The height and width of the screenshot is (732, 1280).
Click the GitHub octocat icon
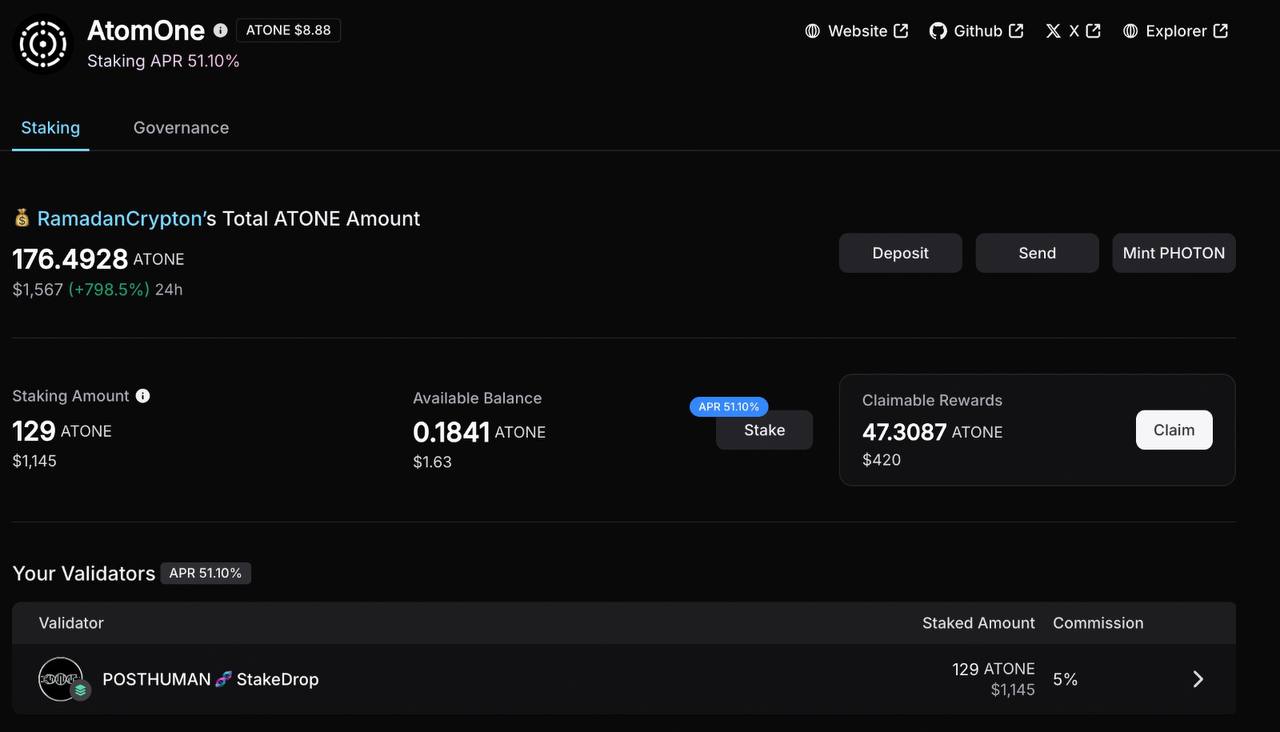938,31
